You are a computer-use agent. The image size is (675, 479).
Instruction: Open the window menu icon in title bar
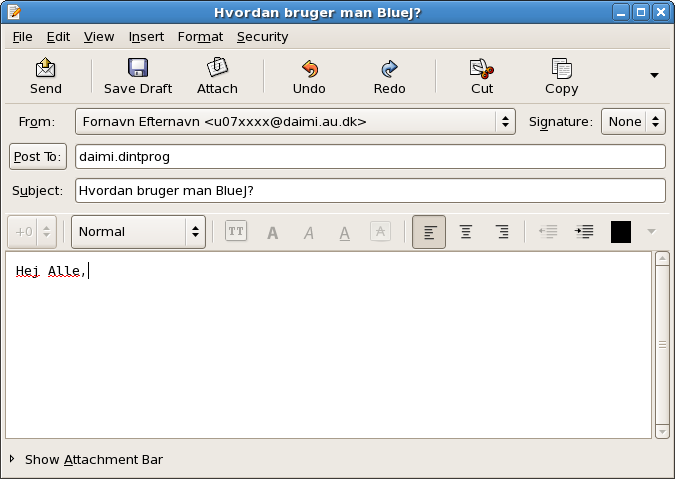14,12
